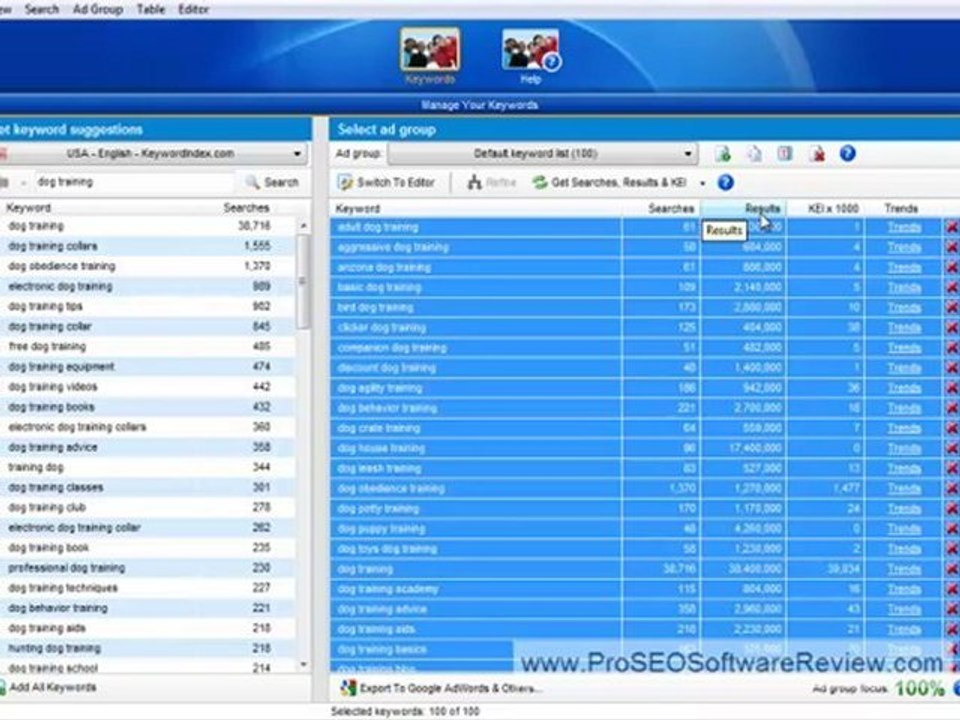
Task: Sort by Results column header
Action: [743, 209]
